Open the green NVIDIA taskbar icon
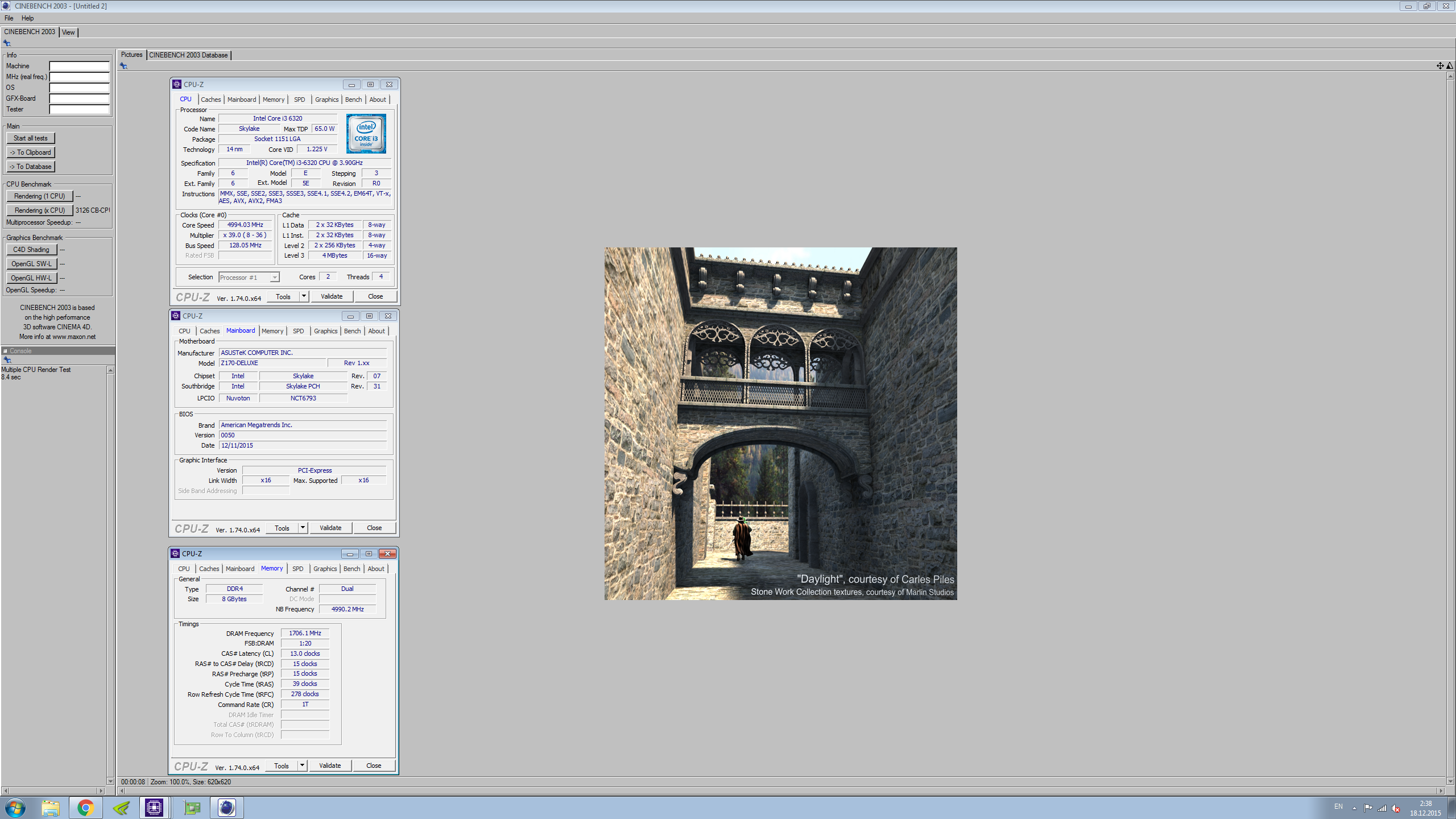Image resolution: width=1456 pixels, height=819 pixels. click(121, 808)
